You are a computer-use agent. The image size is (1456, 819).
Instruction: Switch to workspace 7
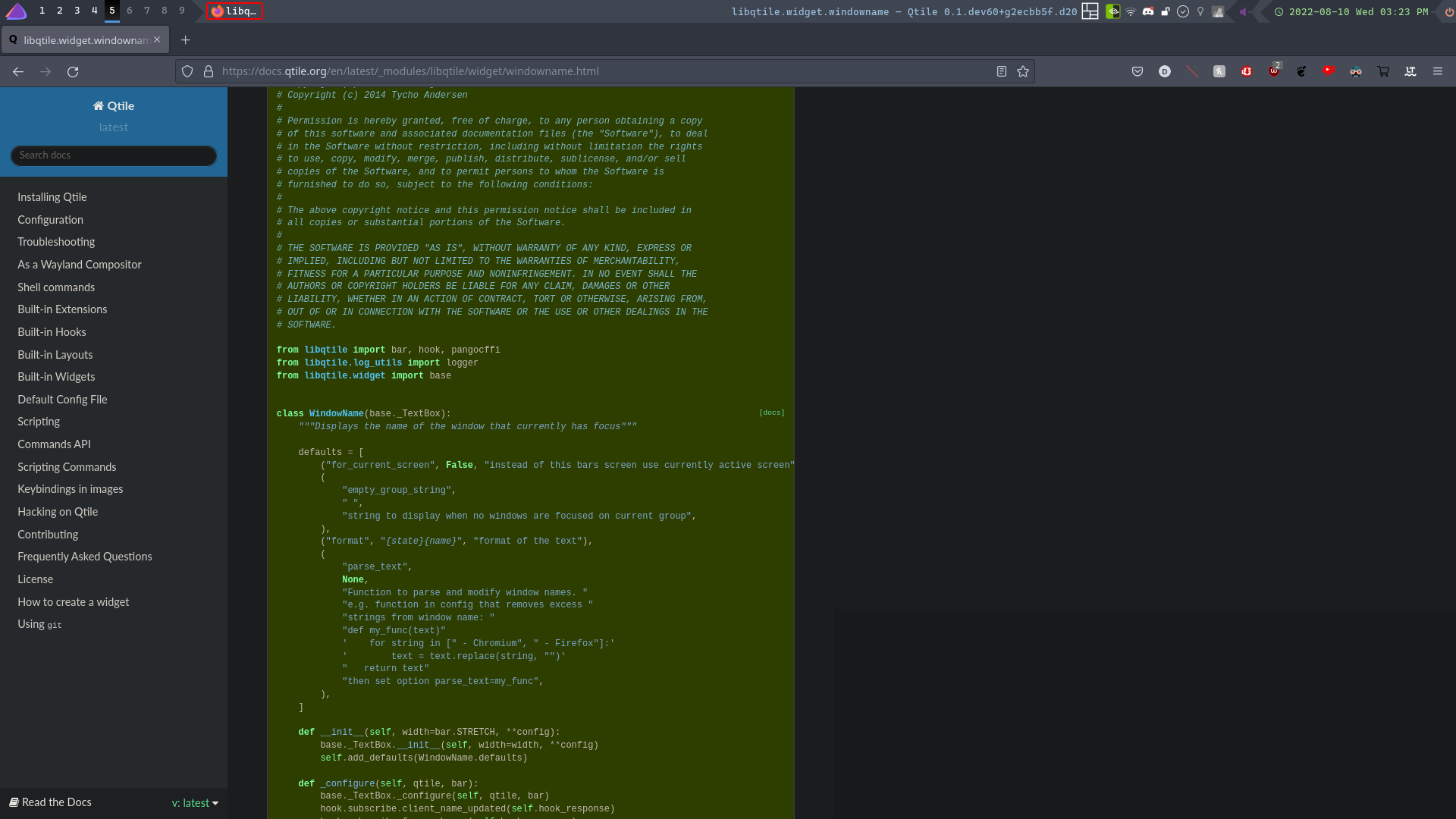[x=146, y=11]
